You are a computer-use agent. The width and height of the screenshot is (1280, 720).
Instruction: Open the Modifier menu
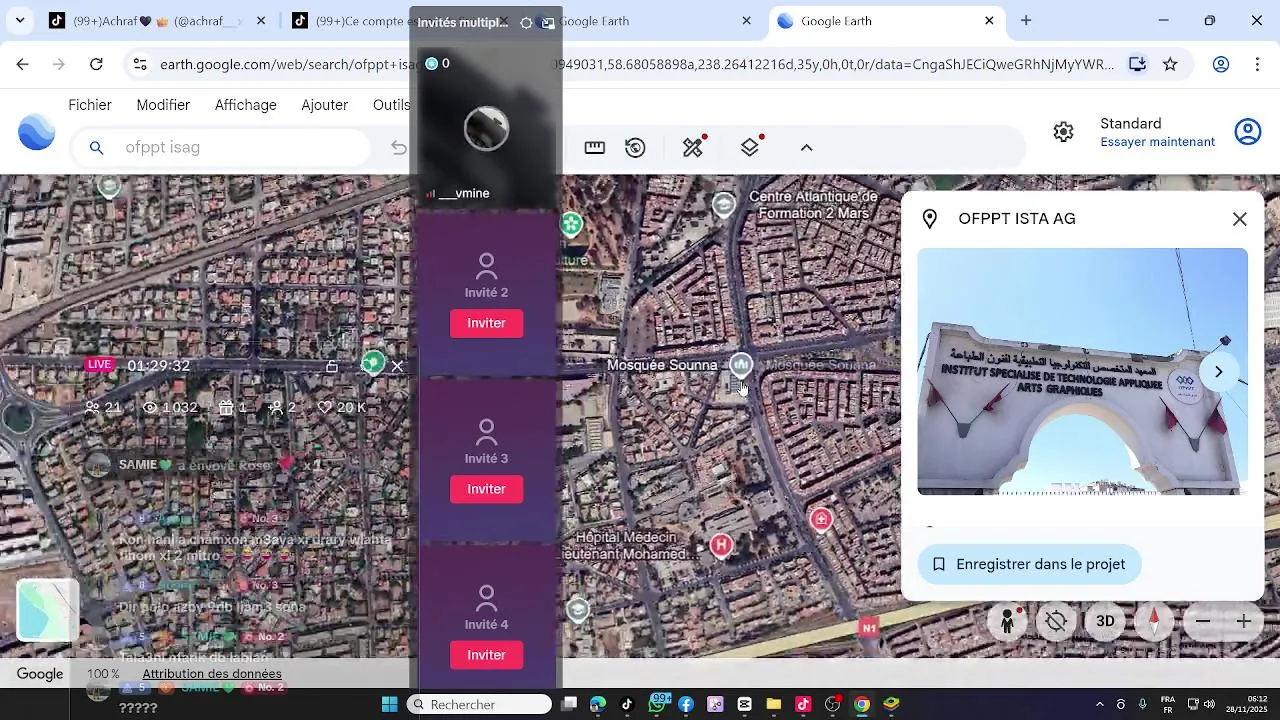(163, 105)
